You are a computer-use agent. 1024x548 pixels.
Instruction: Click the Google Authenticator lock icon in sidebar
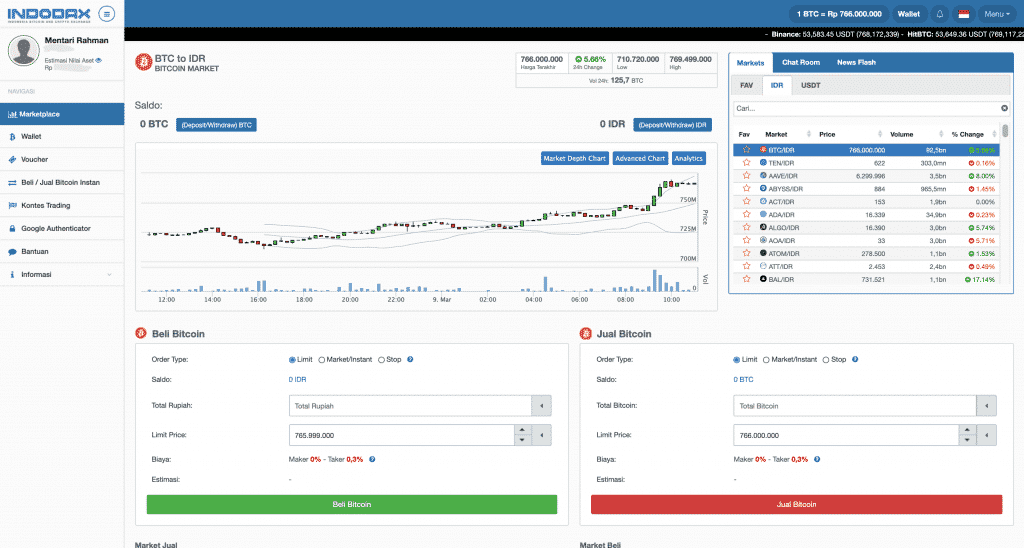[x=12, y=228]
